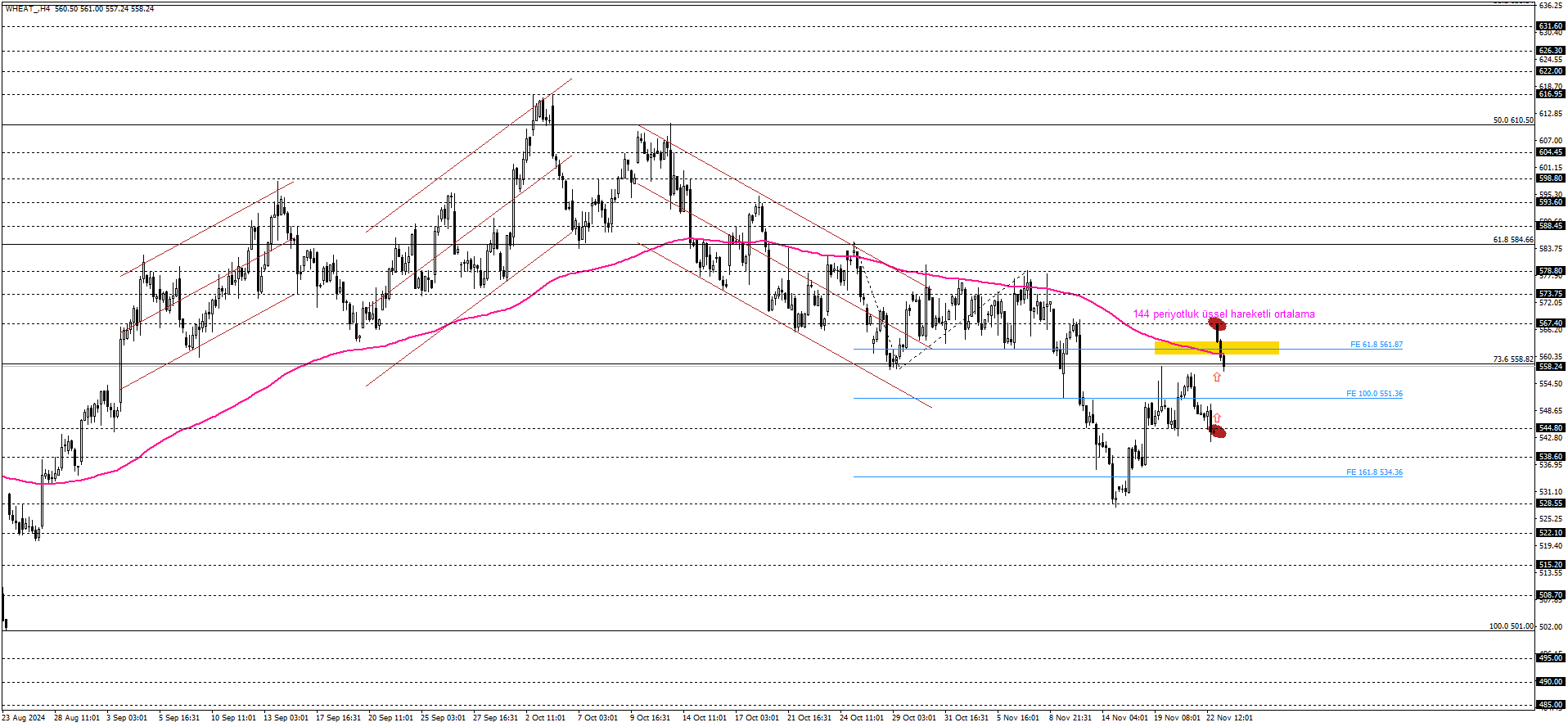Click the '19 Nov 08:01' time axis label
1568x727 pixels.
(1178, 718)
